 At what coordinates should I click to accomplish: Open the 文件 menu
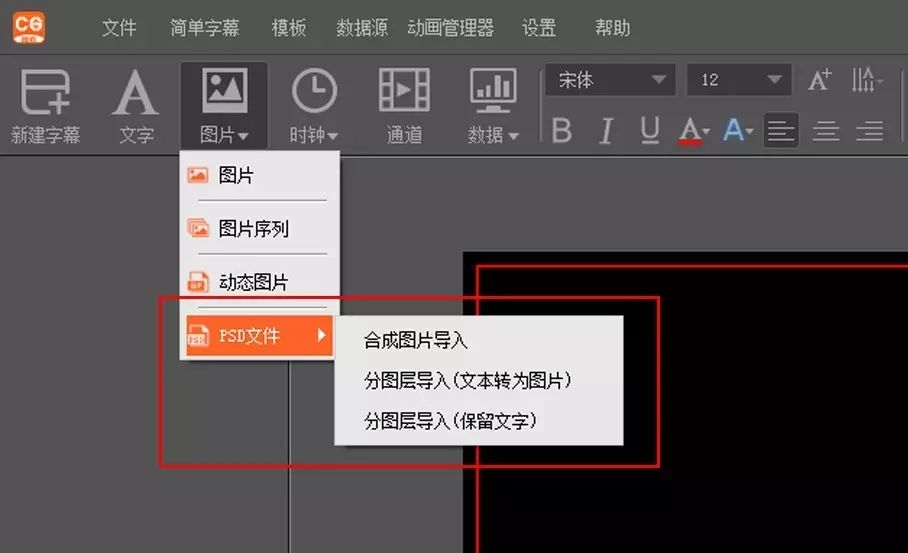click(119, 27)
